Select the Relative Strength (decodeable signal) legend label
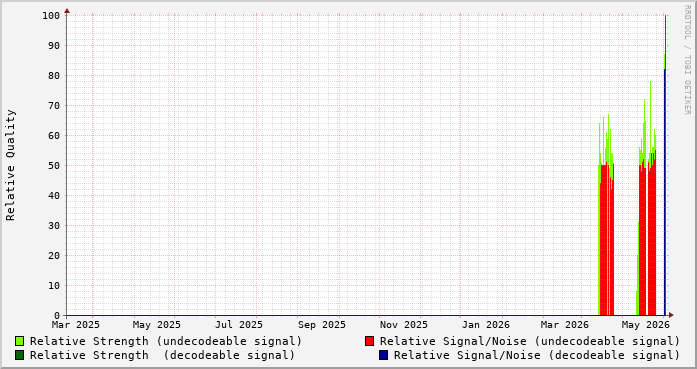 click(162, 355)
